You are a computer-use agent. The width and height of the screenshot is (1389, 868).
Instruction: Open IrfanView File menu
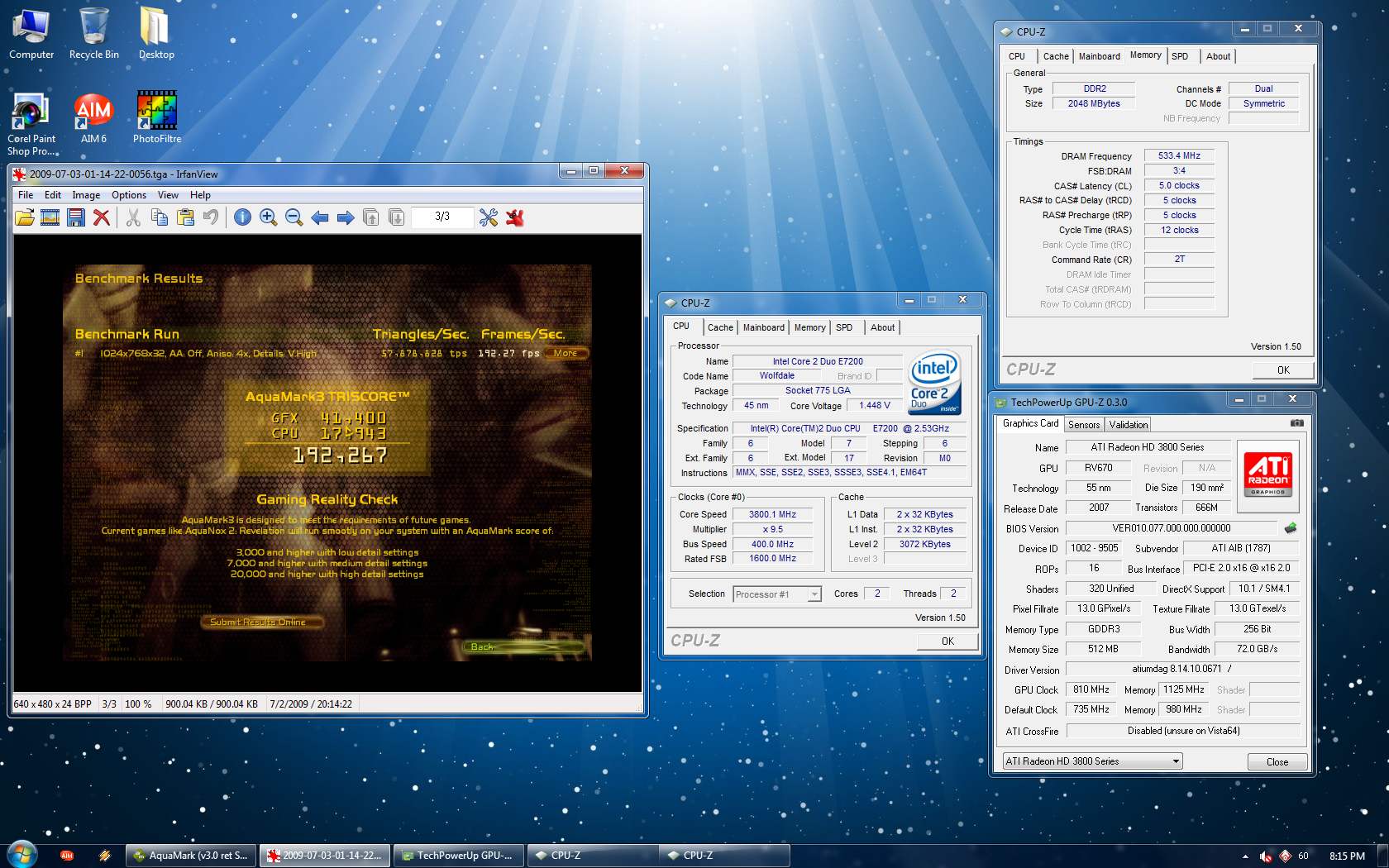(x=26, y=195)
